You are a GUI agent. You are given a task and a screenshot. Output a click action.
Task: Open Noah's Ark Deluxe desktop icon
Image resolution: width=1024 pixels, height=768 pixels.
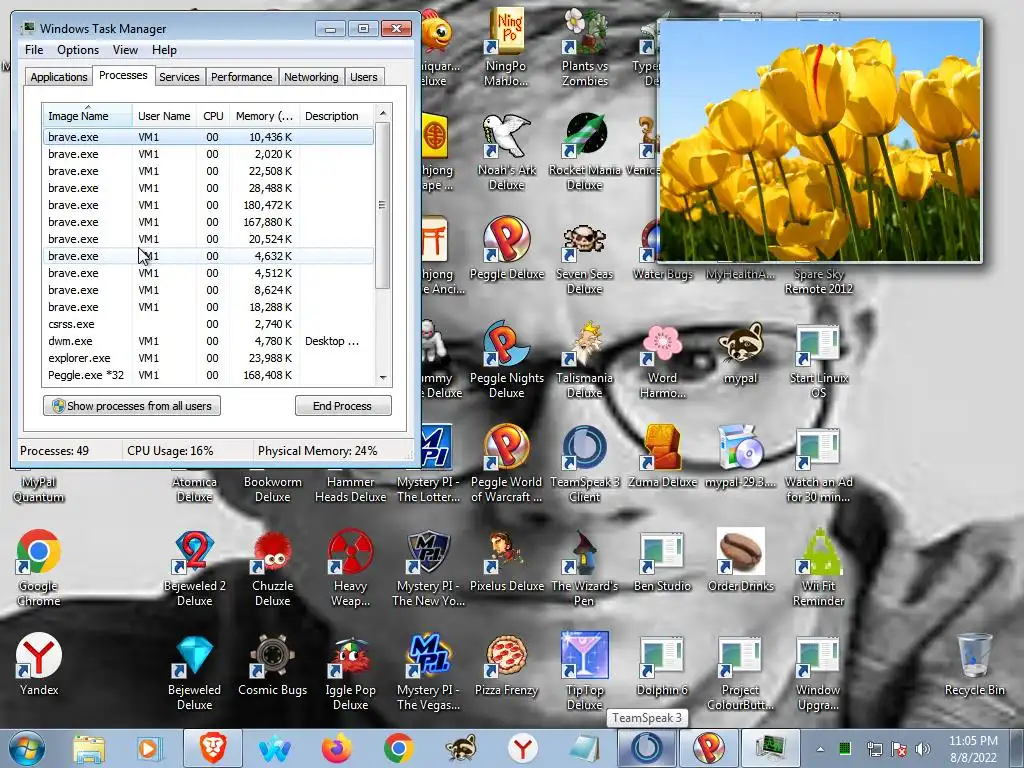coord(507,152)
